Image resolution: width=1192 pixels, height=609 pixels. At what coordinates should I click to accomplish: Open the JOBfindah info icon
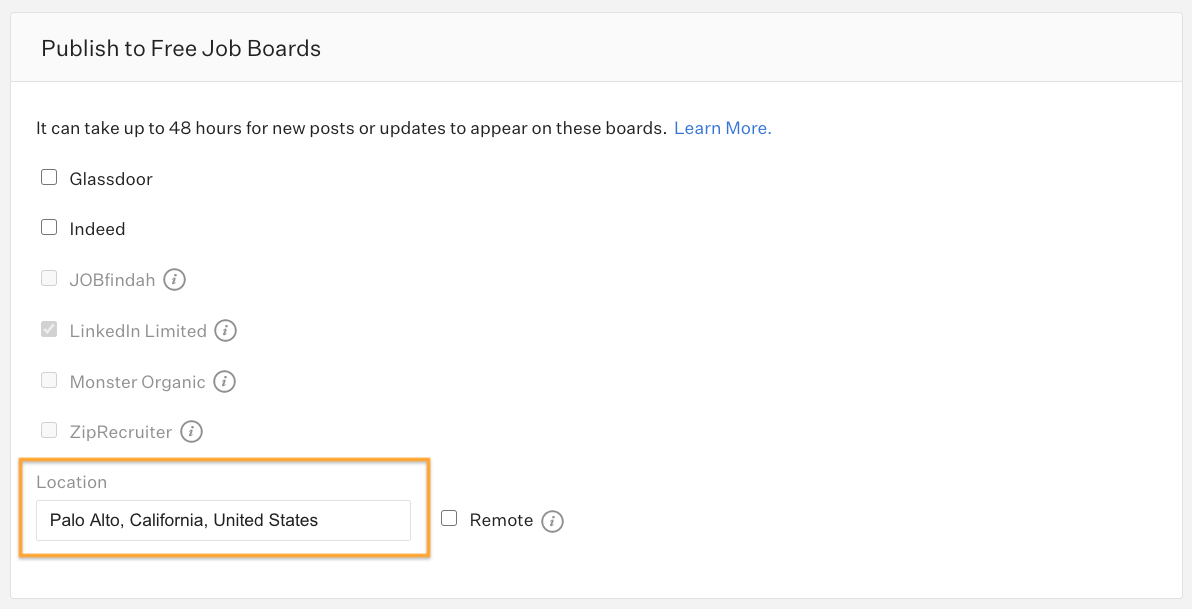[174, 280]
